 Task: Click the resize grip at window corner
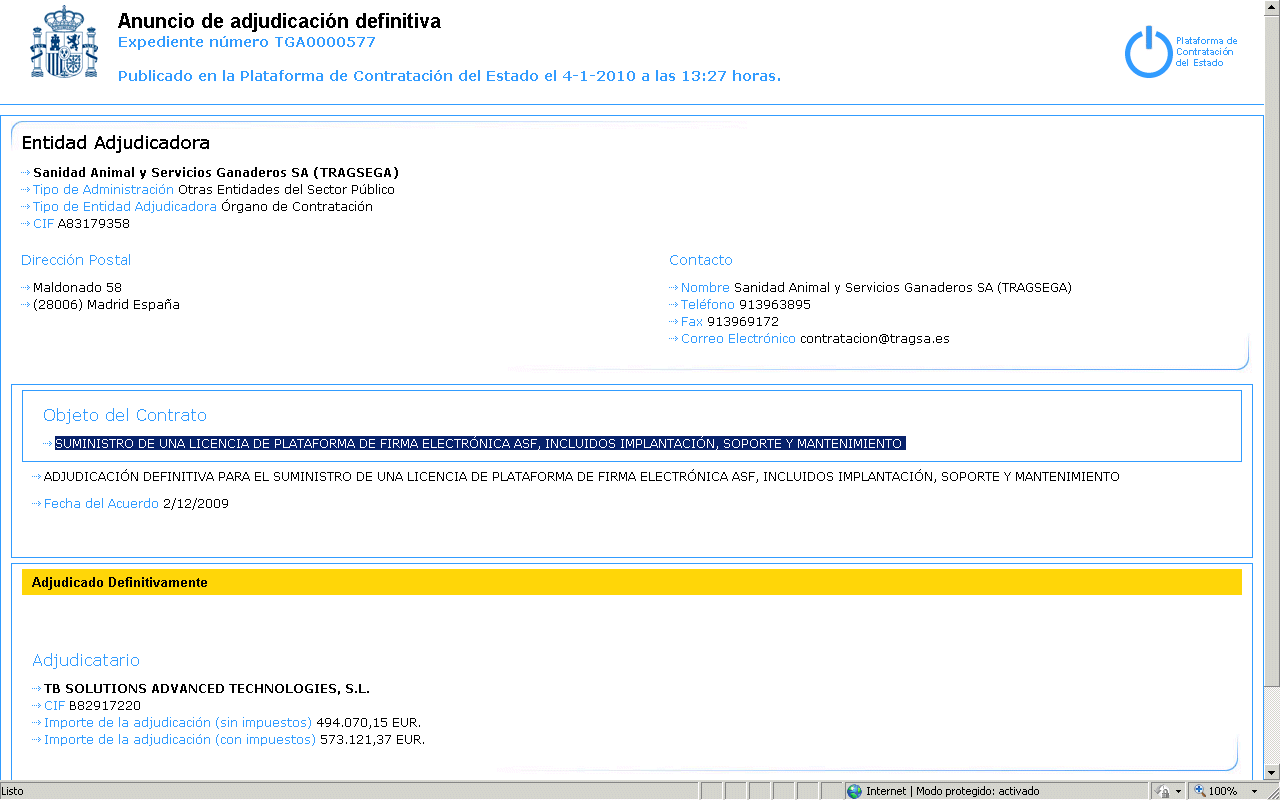pos(1271,791)
